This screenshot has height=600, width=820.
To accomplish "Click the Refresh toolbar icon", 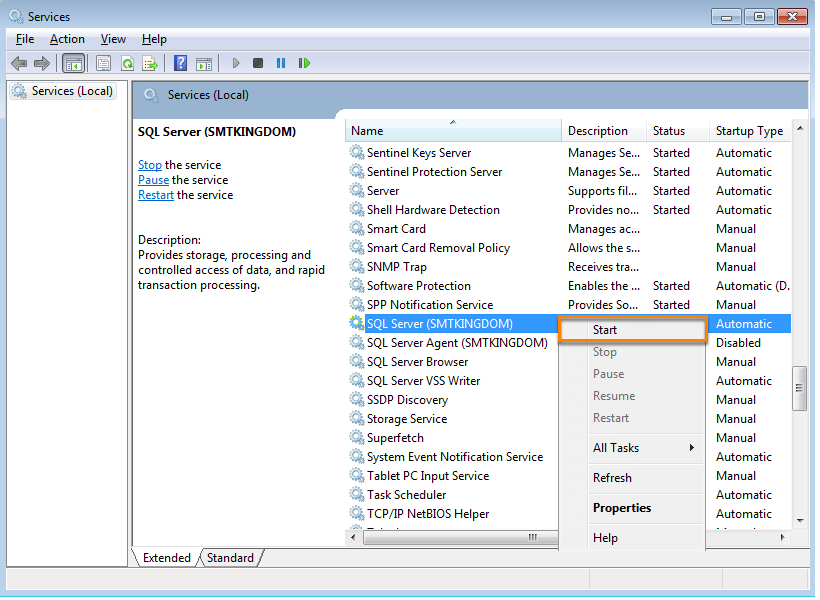I will (128, 64).
